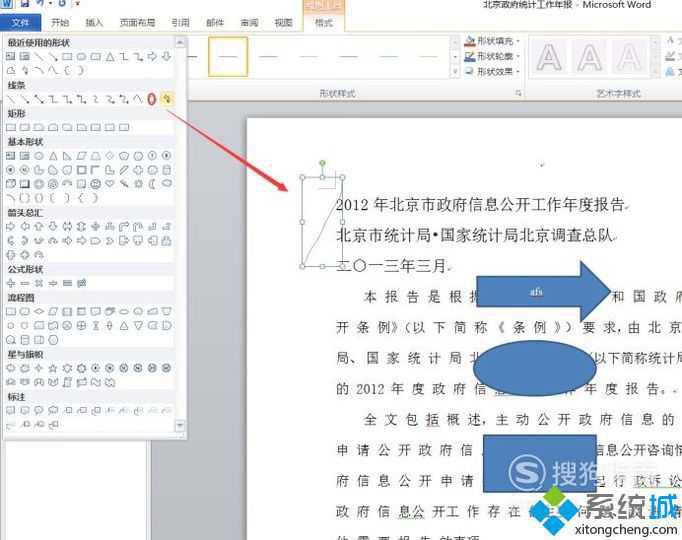
Task: Pick the right arrow under 箭头总汇
Action: pos(11,227)
